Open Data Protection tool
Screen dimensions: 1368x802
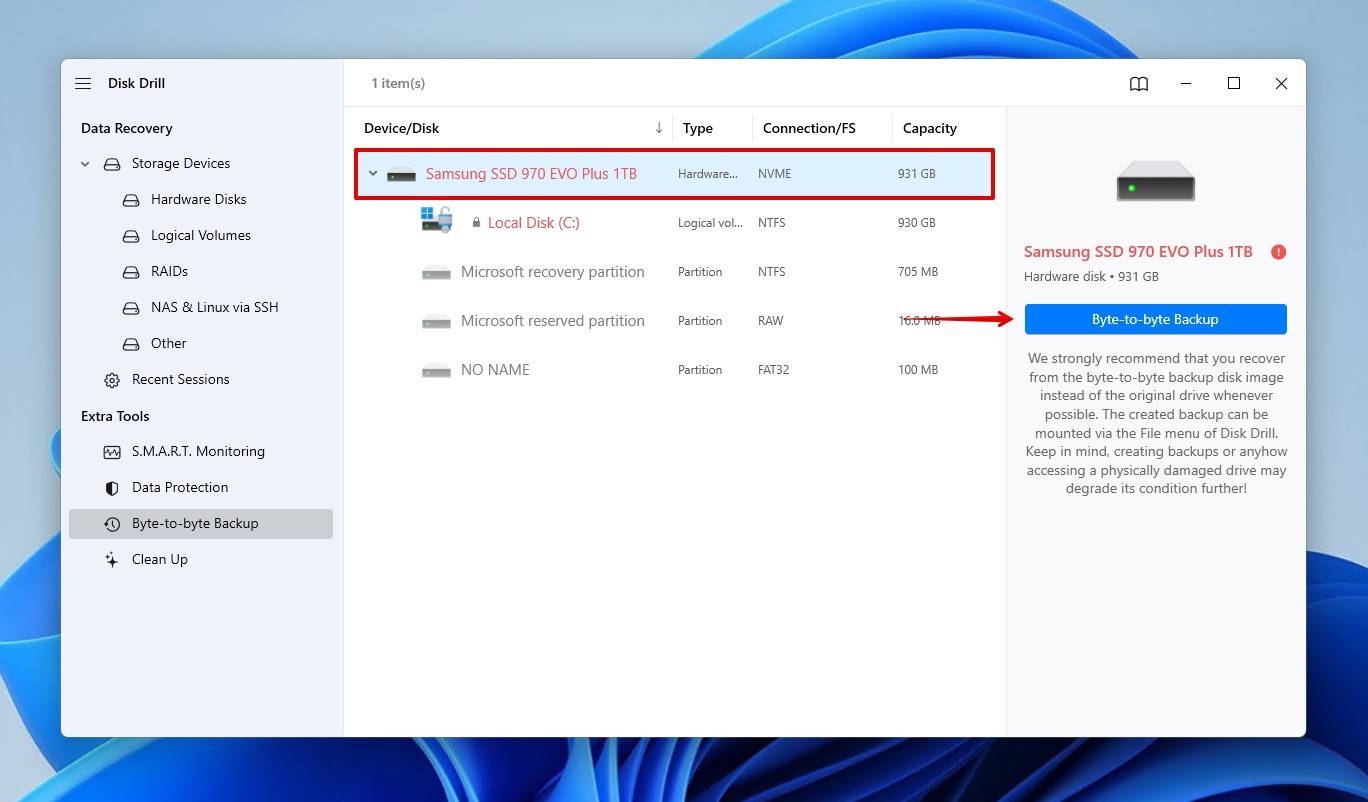[180, 488]
